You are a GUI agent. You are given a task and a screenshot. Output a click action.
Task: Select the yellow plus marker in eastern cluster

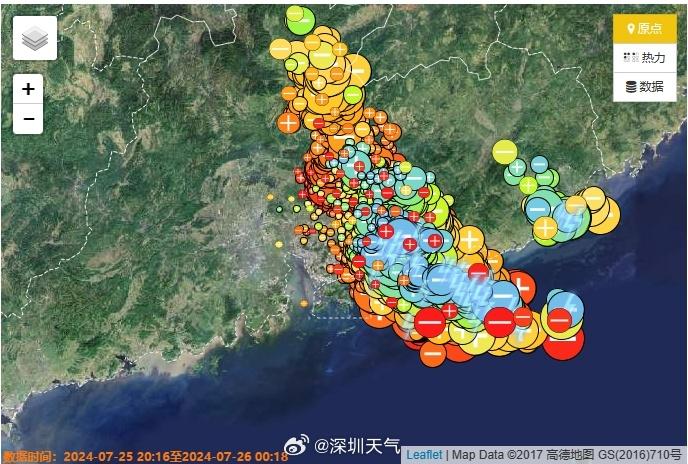click(545, 228)
